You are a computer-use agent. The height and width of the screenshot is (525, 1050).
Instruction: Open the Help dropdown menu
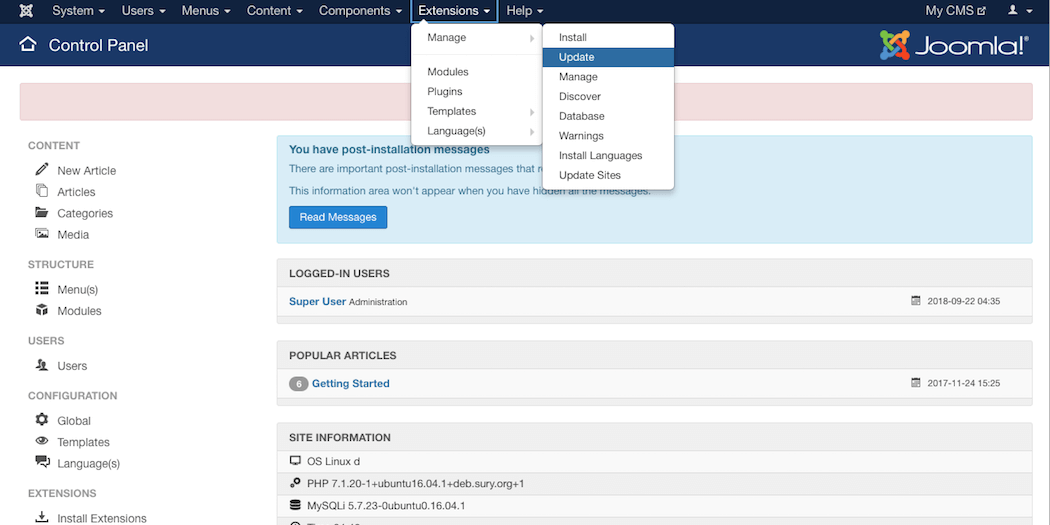524,11
